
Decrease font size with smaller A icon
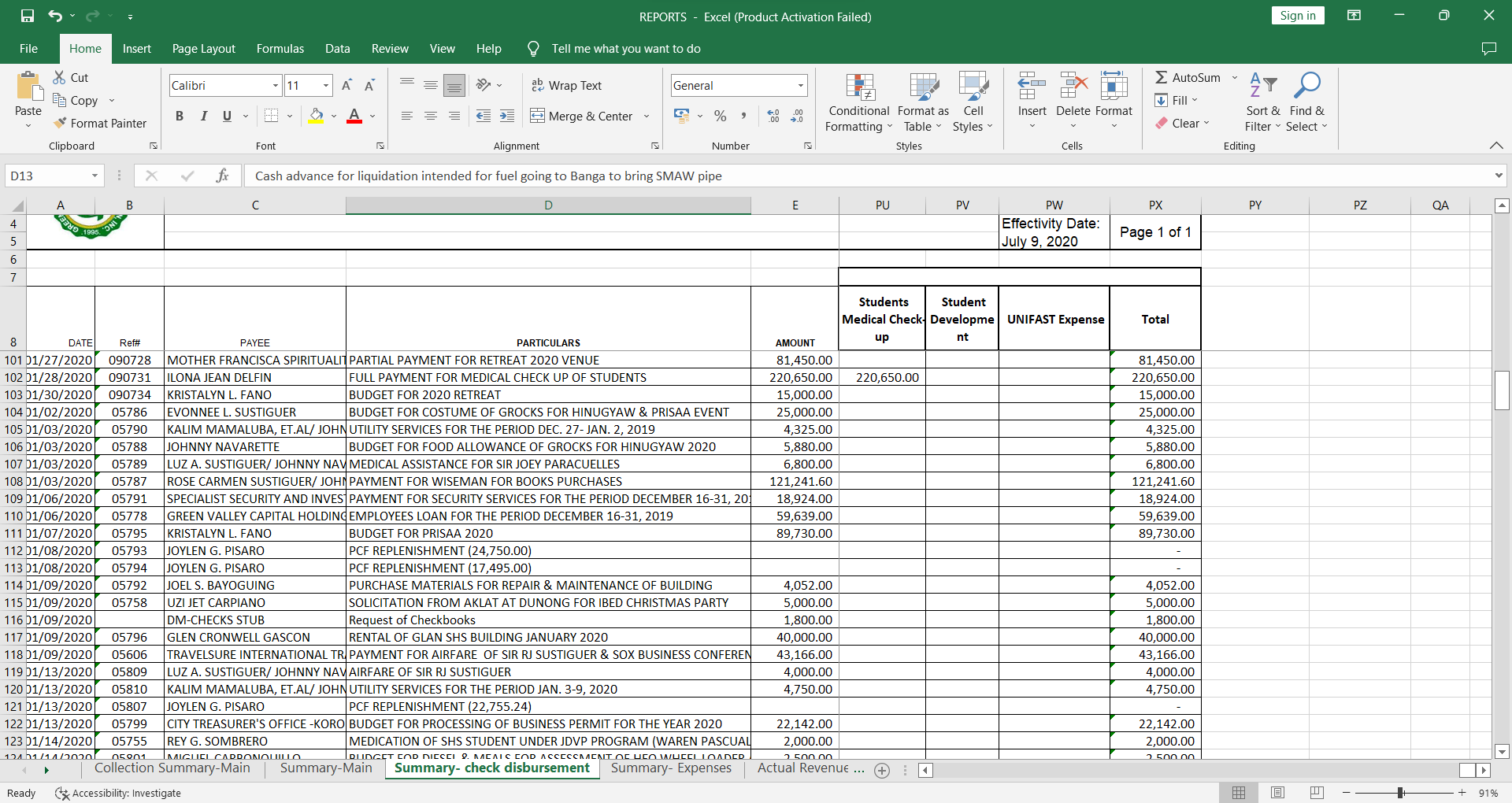point(369,85)
